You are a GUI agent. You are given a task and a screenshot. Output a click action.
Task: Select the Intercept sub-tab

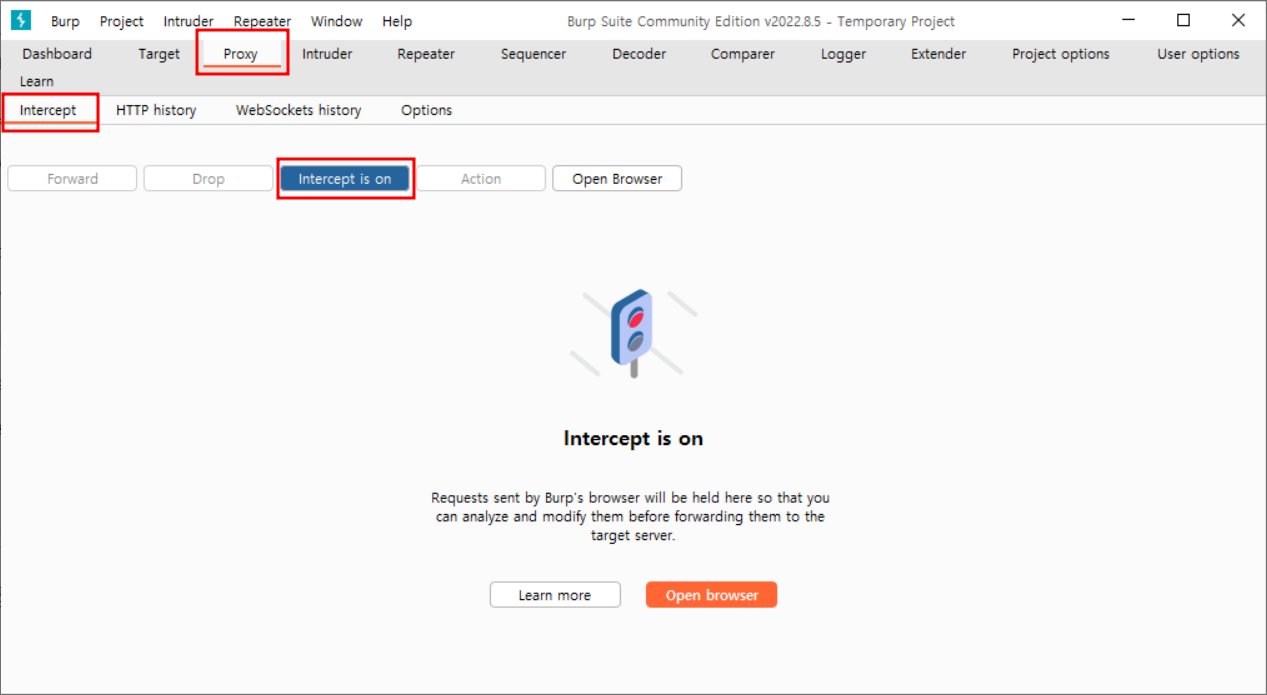[x=48, y=110]
